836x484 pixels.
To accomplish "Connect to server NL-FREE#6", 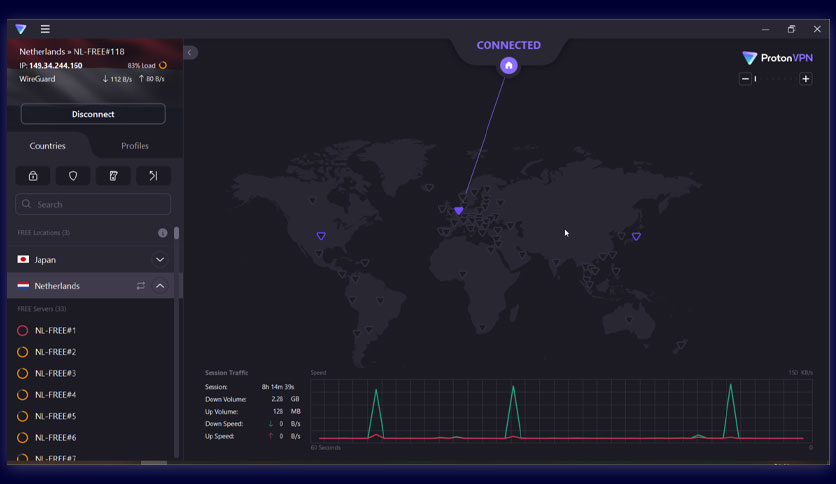I will (55, 438).
